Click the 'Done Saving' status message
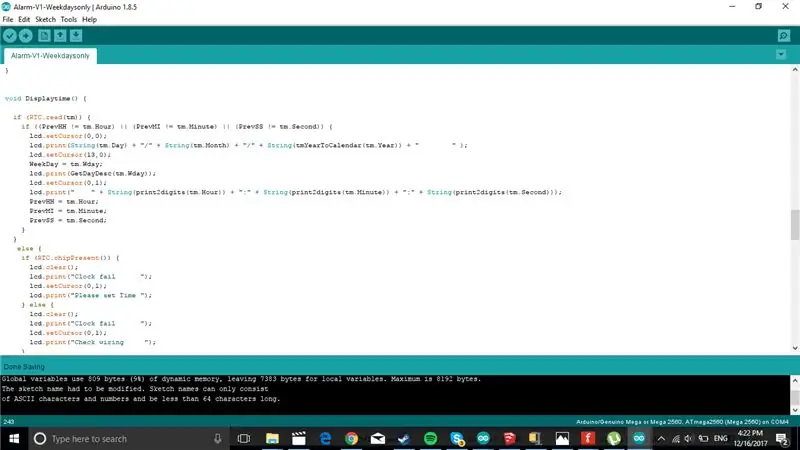 (24, 367)
